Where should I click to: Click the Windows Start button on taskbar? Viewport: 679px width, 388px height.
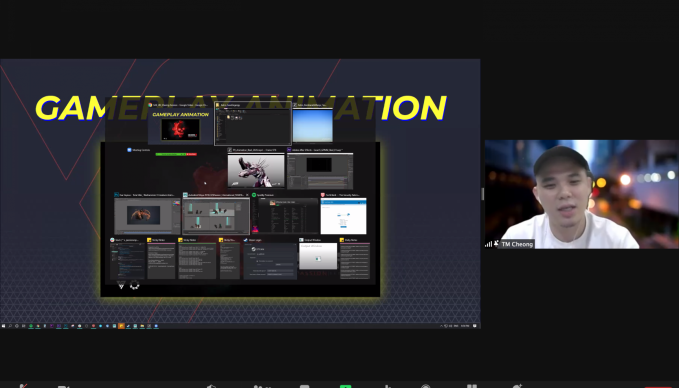pos(3,326)
